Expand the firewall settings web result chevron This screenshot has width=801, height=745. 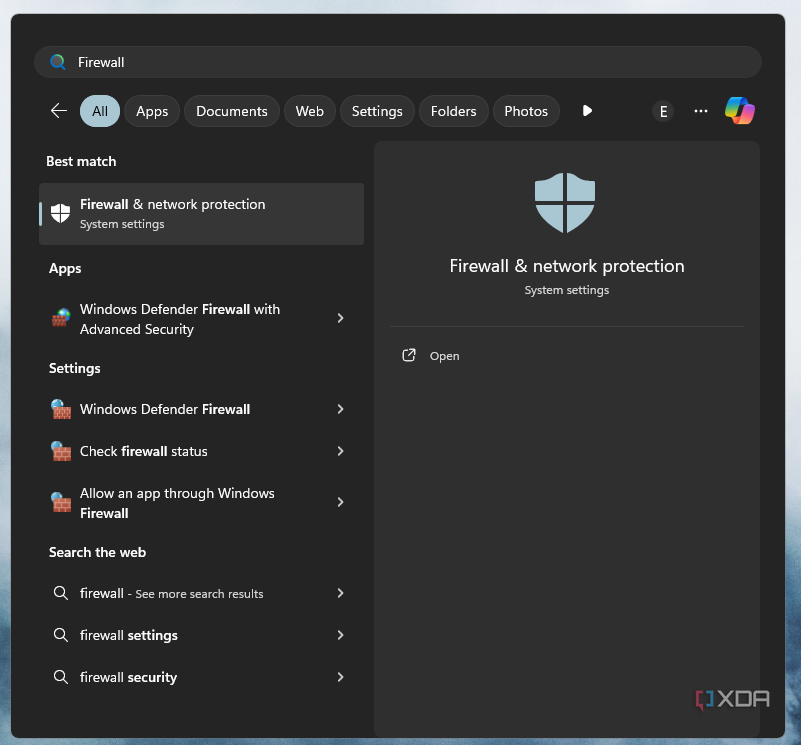(x=340, y=635)
